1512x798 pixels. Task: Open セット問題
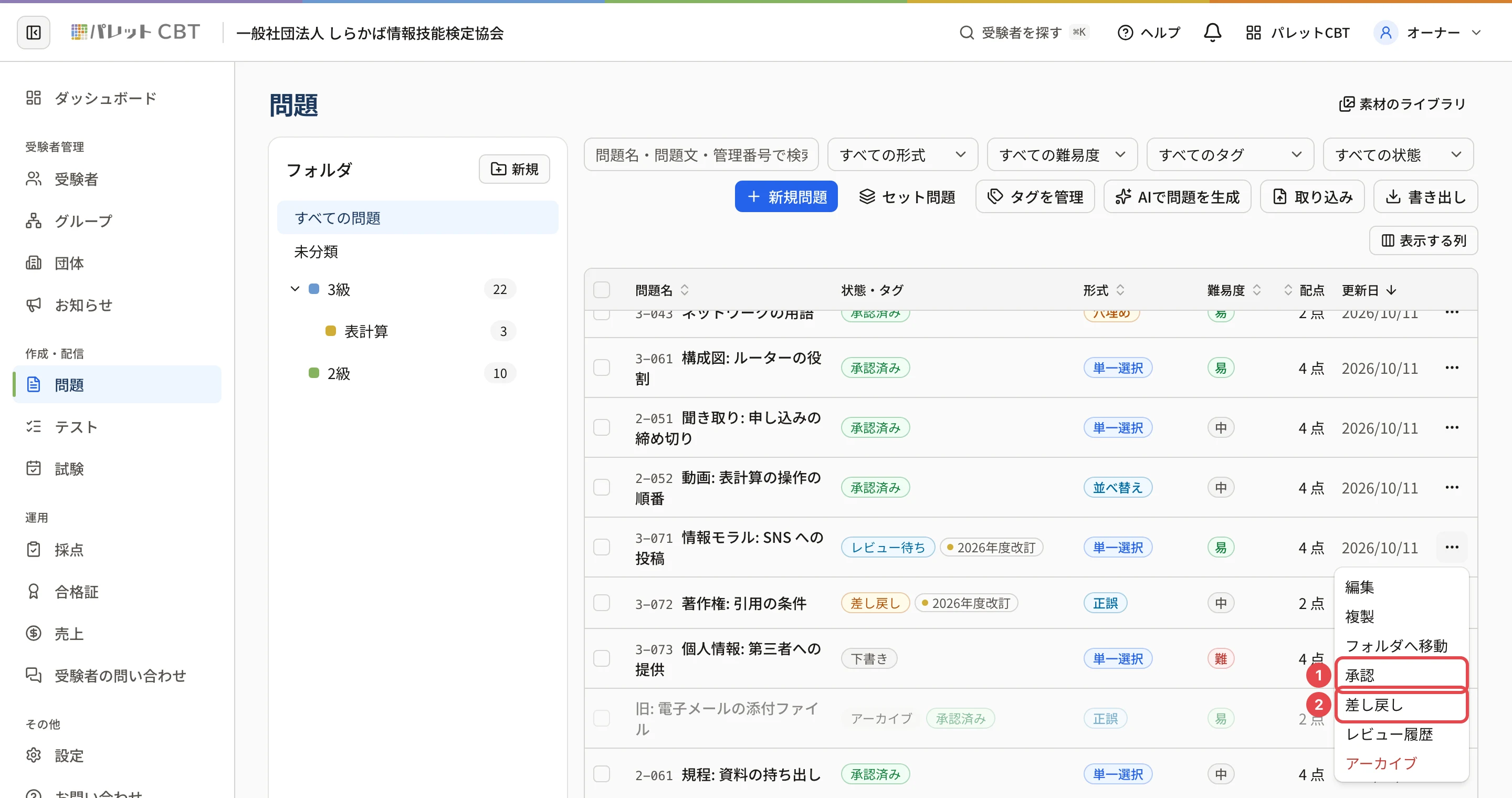907,196
